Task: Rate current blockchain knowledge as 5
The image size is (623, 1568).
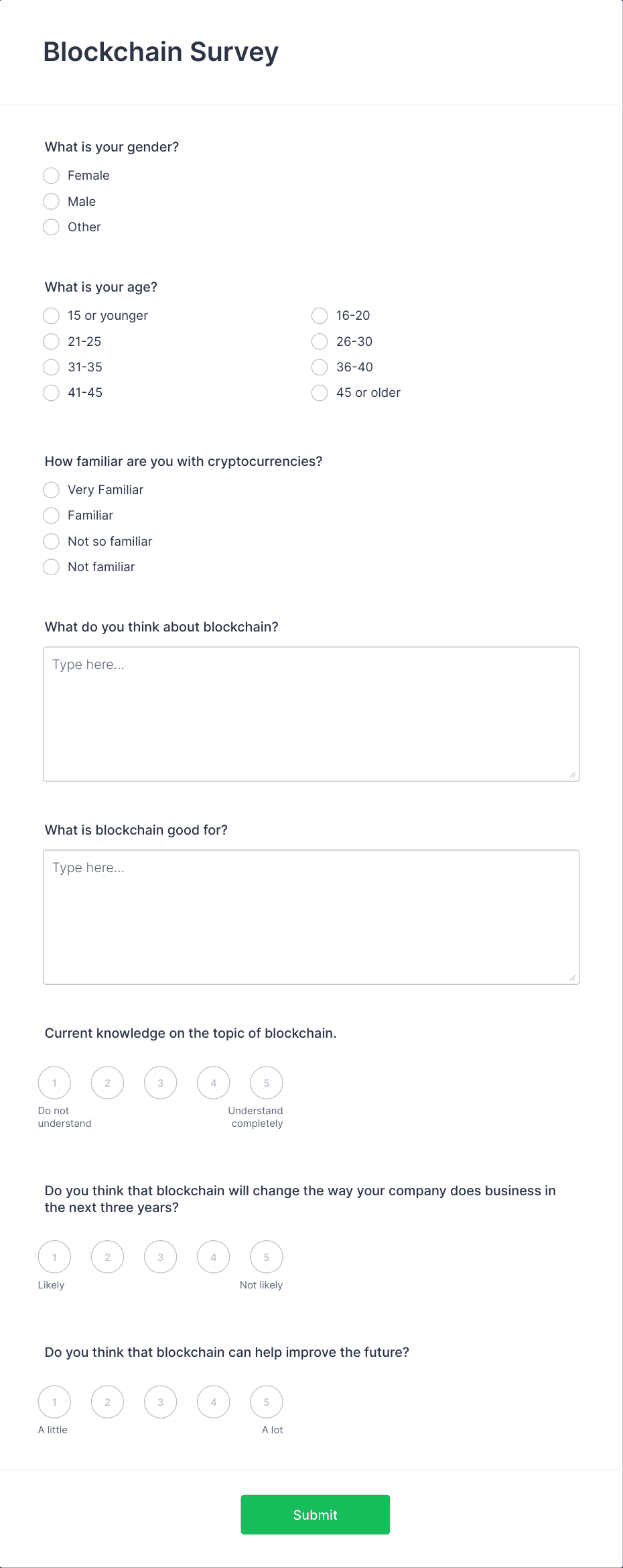Action: click(x=267, y=1083)
